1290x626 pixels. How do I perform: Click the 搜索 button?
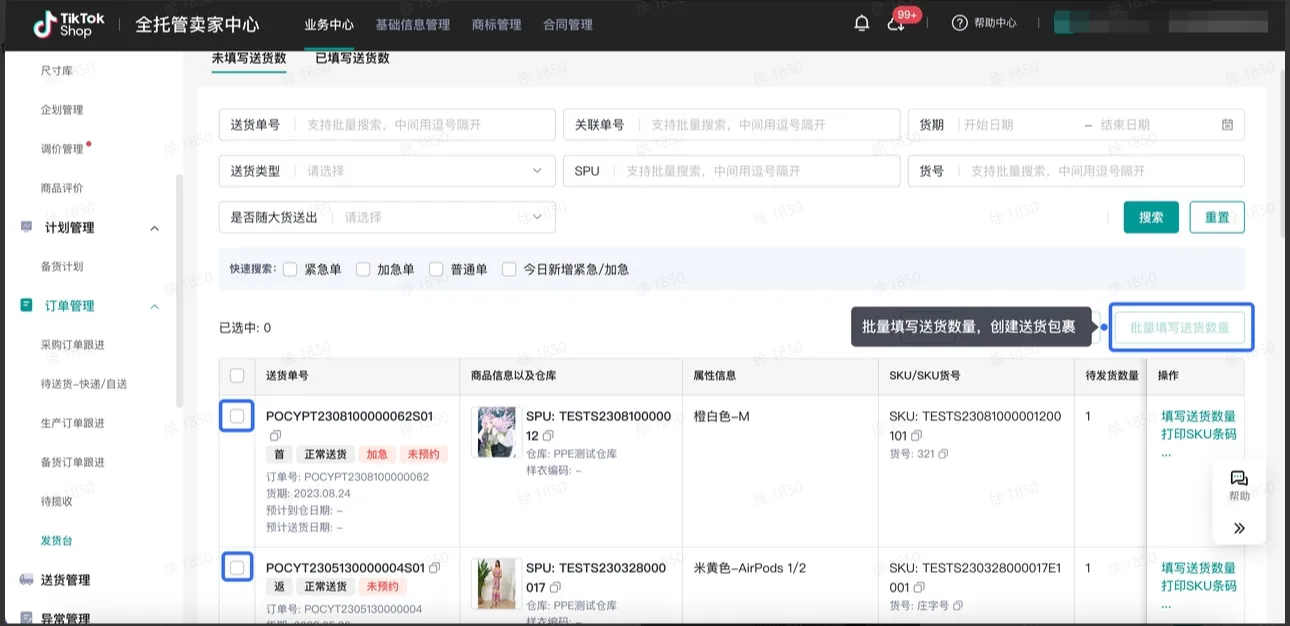[1151, 217]
